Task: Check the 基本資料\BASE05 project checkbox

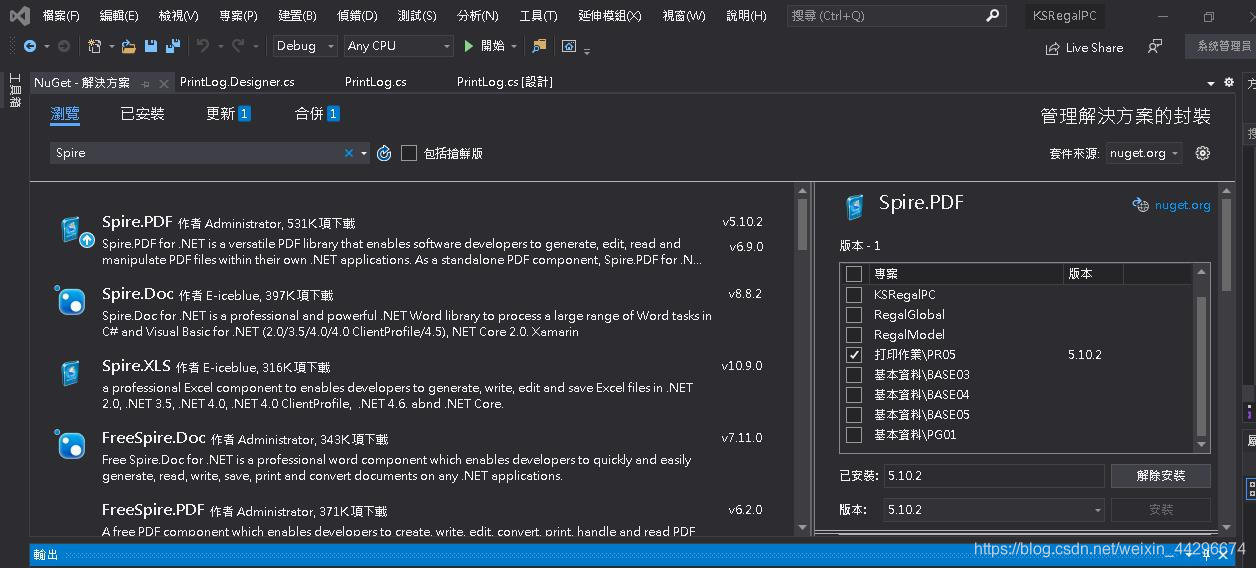Action: (x=854, y=415)
